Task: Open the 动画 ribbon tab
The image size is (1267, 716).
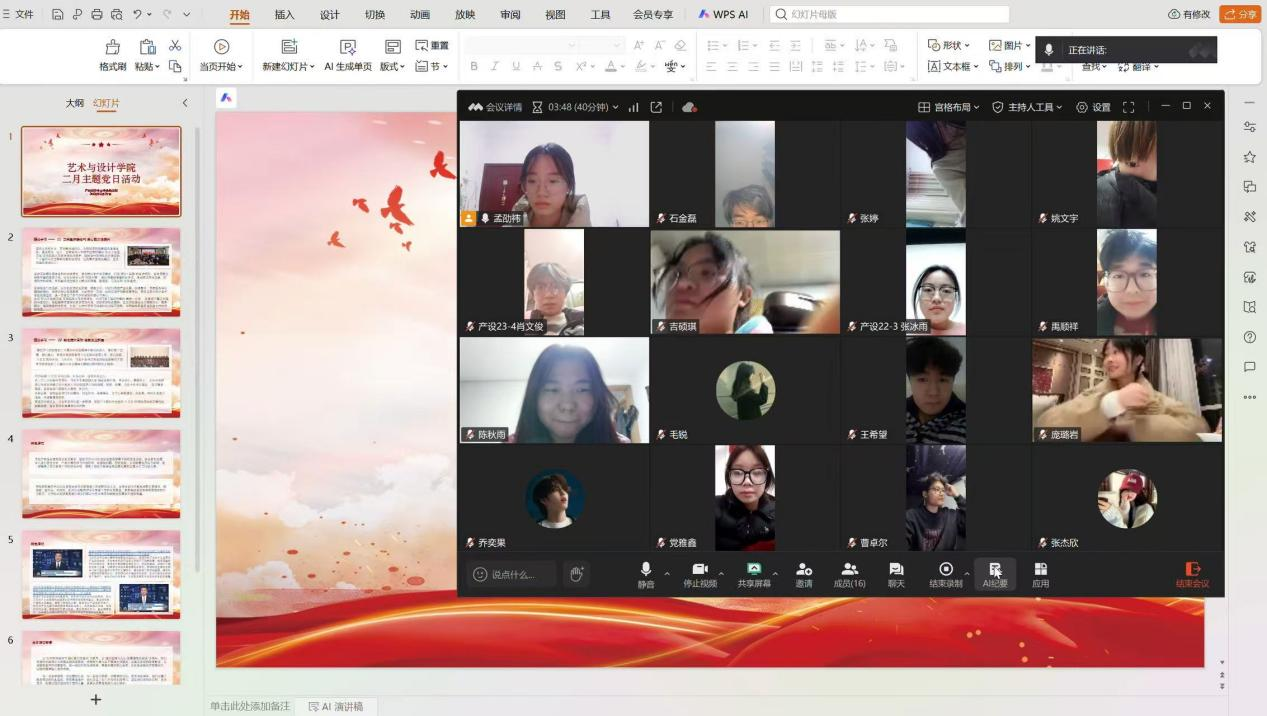Action: (419, 15)
